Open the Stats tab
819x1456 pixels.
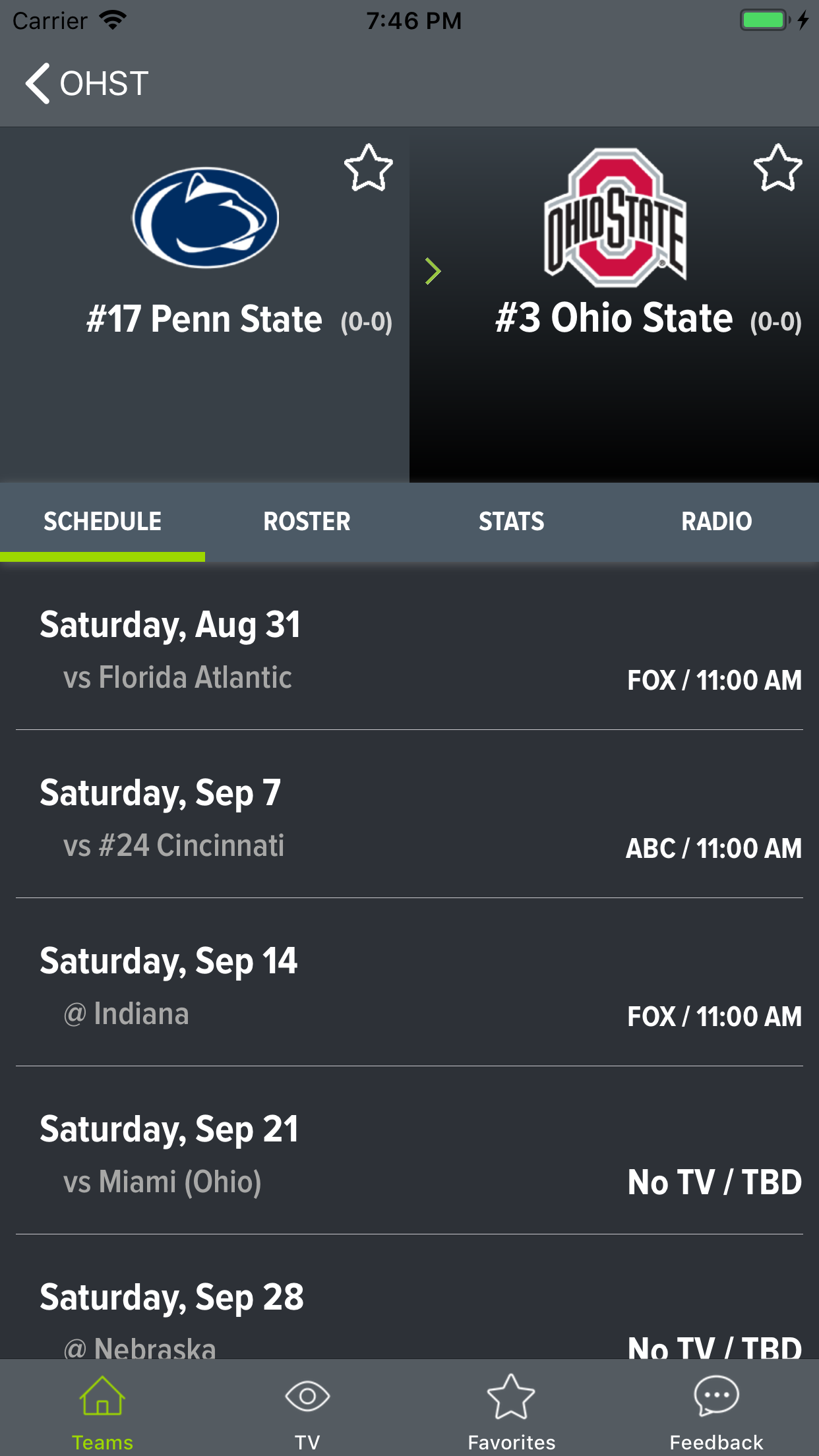[512, 522]
